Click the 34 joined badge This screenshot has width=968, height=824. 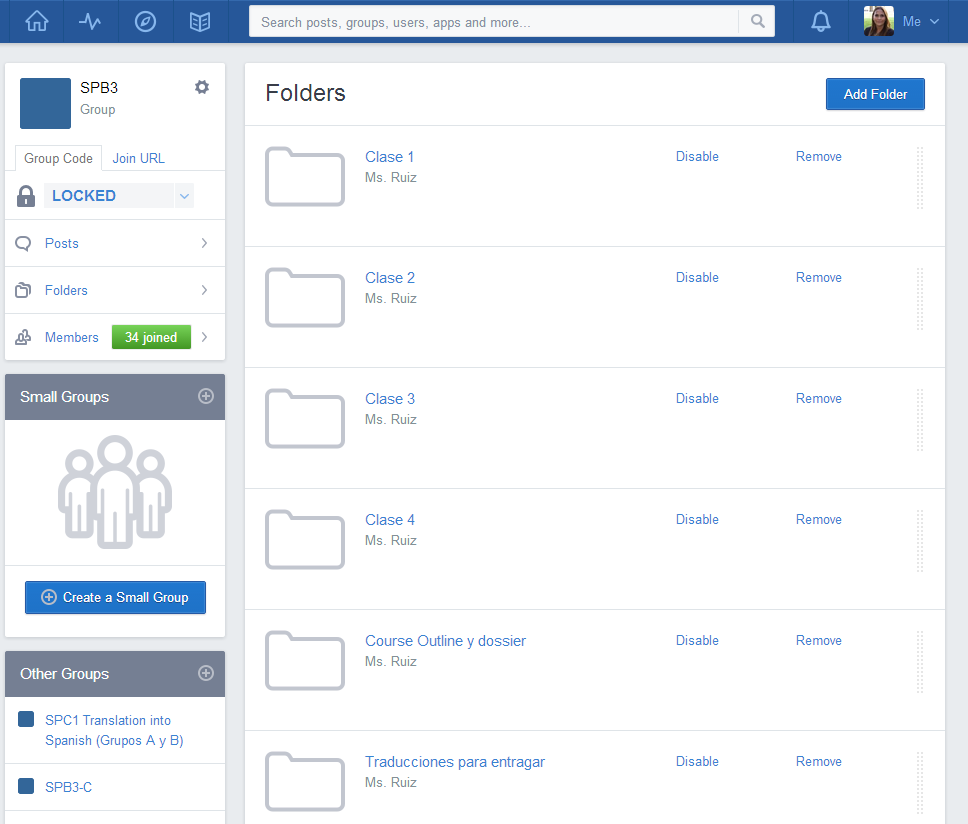(151, 337)
